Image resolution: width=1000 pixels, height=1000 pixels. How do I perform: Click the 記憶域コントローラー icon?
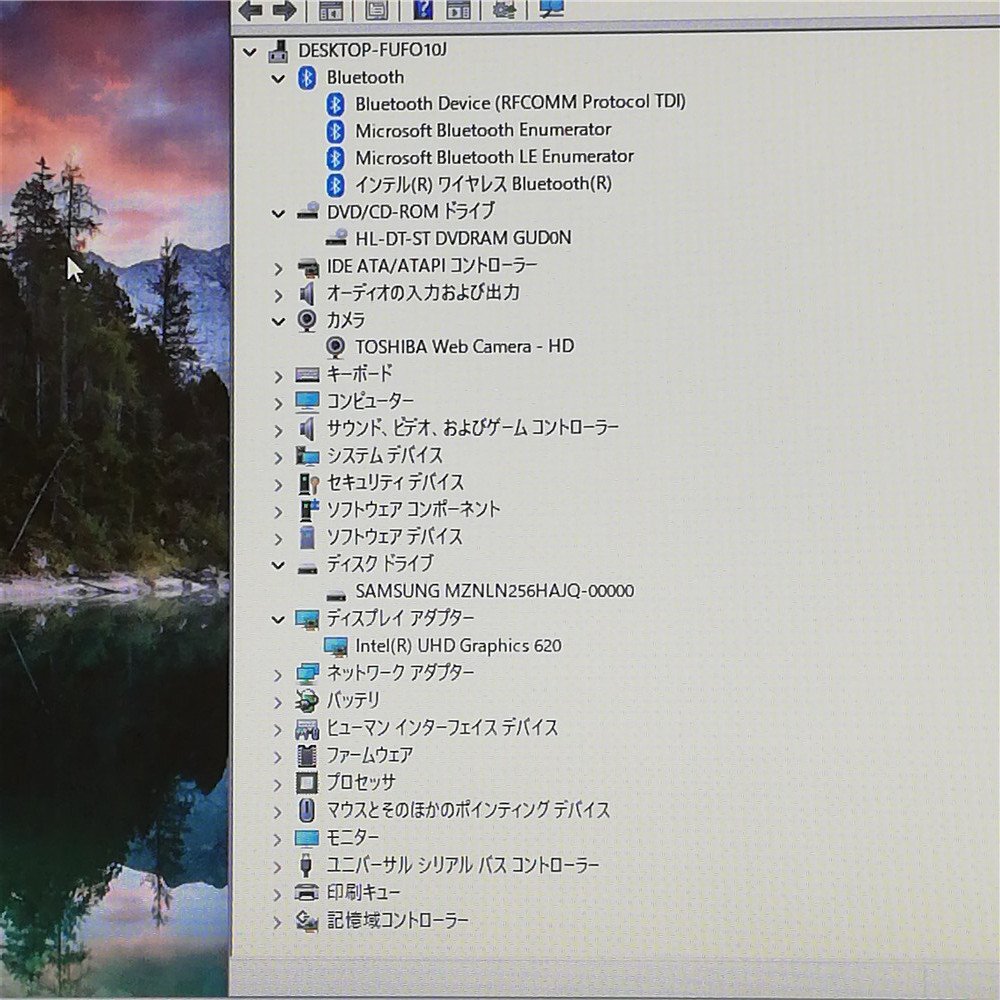pos(307,920)
